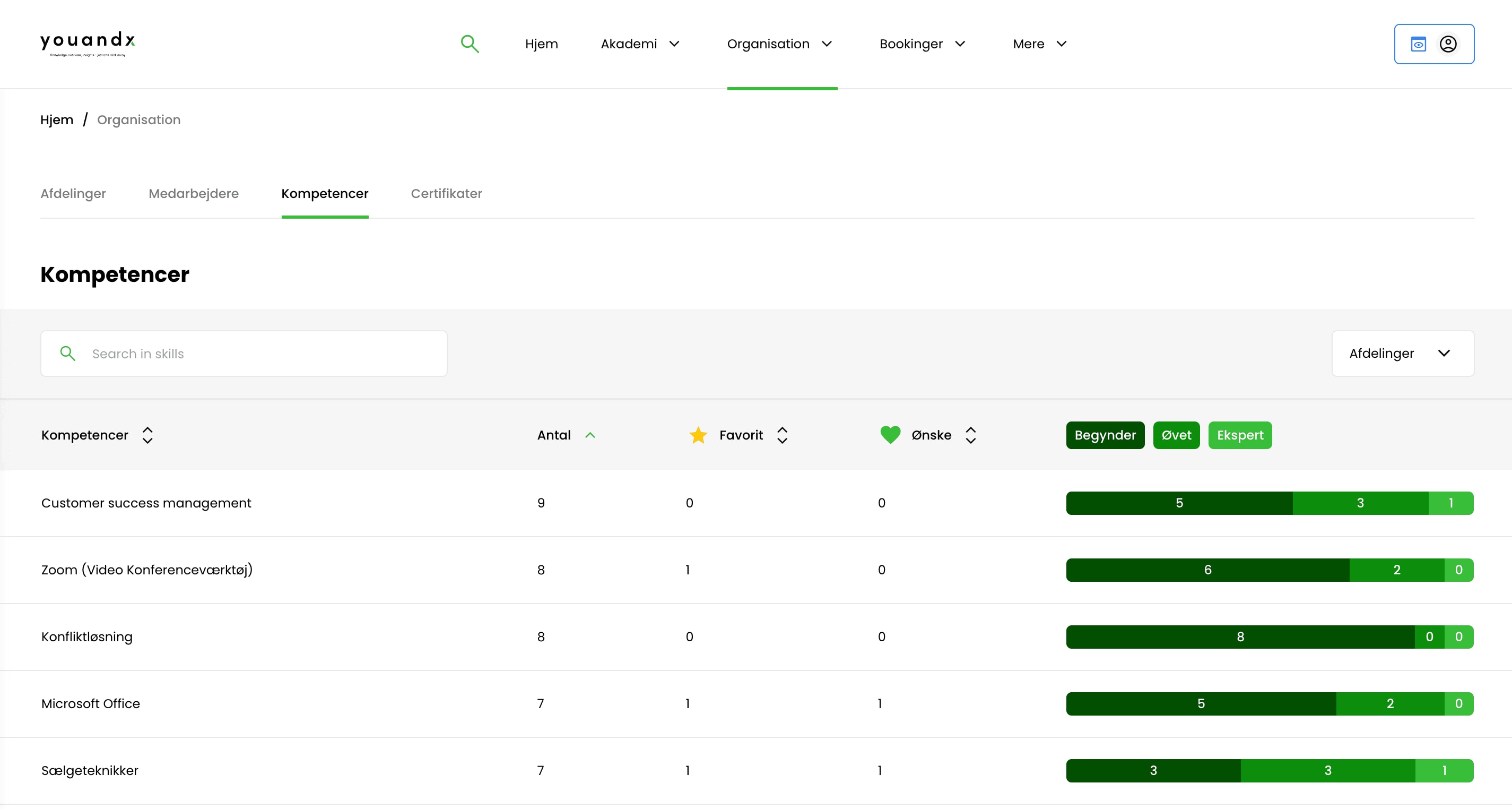Click Antal value for Sælgeteknikker
Screen dimensions: 1512x809
point(541,771)
